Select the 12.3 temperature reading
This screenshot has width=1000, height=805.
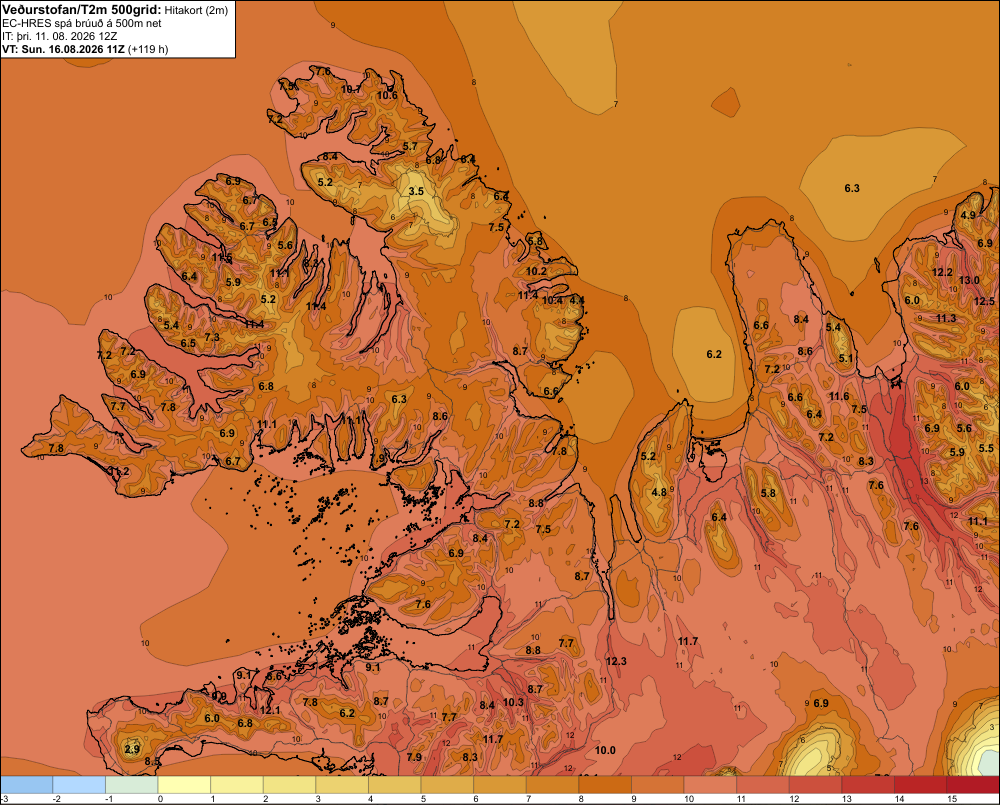click(x=616, y=661)
